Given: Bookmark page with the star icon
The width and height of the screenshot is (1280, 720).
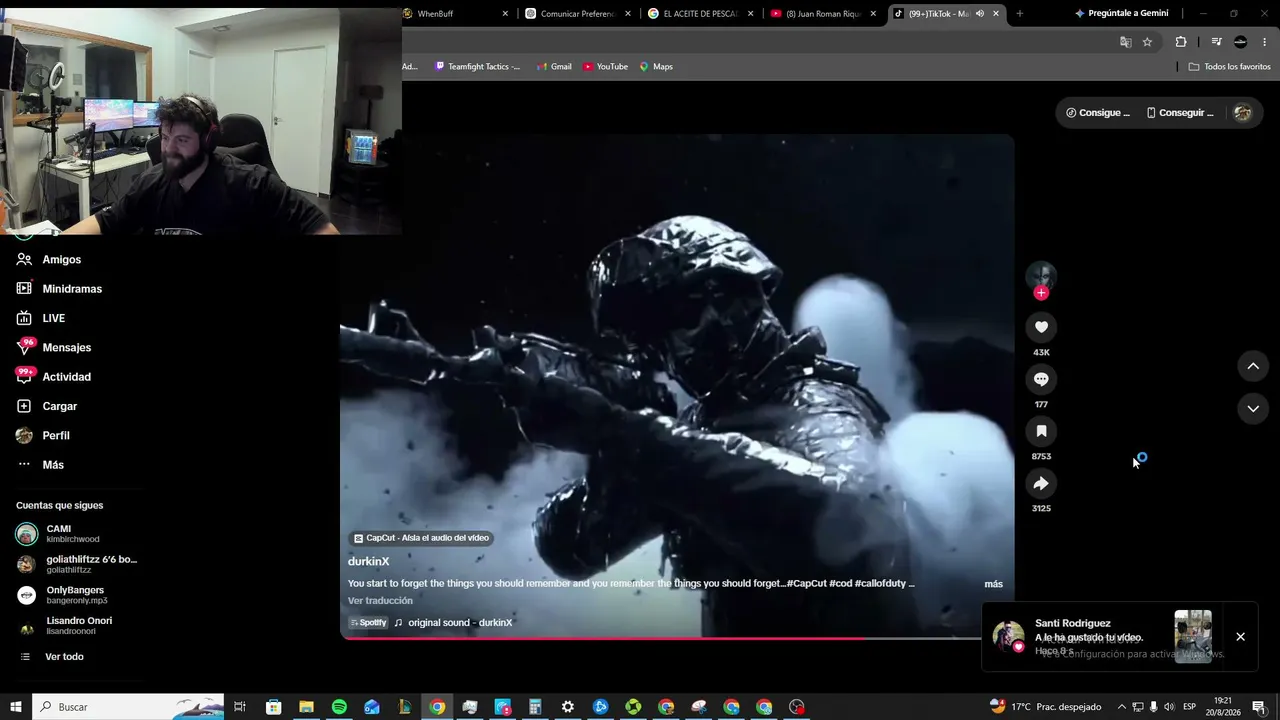Looking at the screenshot, I should (x=1148, y=42).
